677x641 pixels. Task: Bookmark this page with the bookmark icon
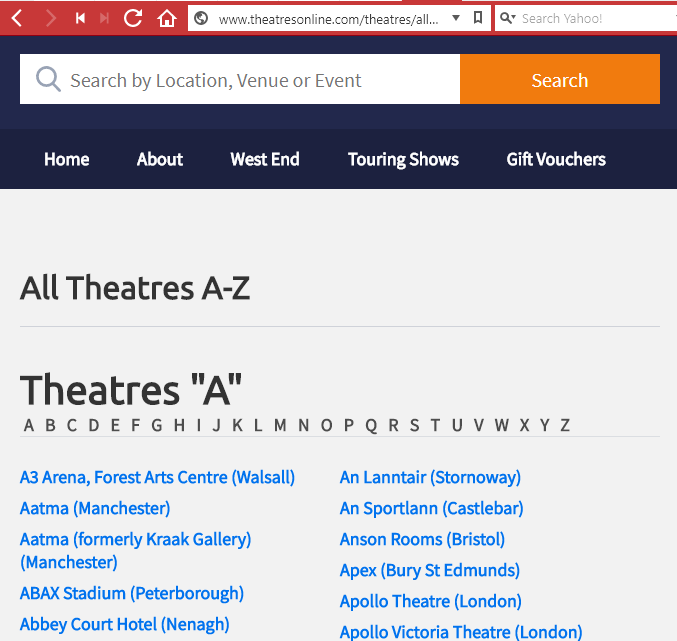point(478,18)
